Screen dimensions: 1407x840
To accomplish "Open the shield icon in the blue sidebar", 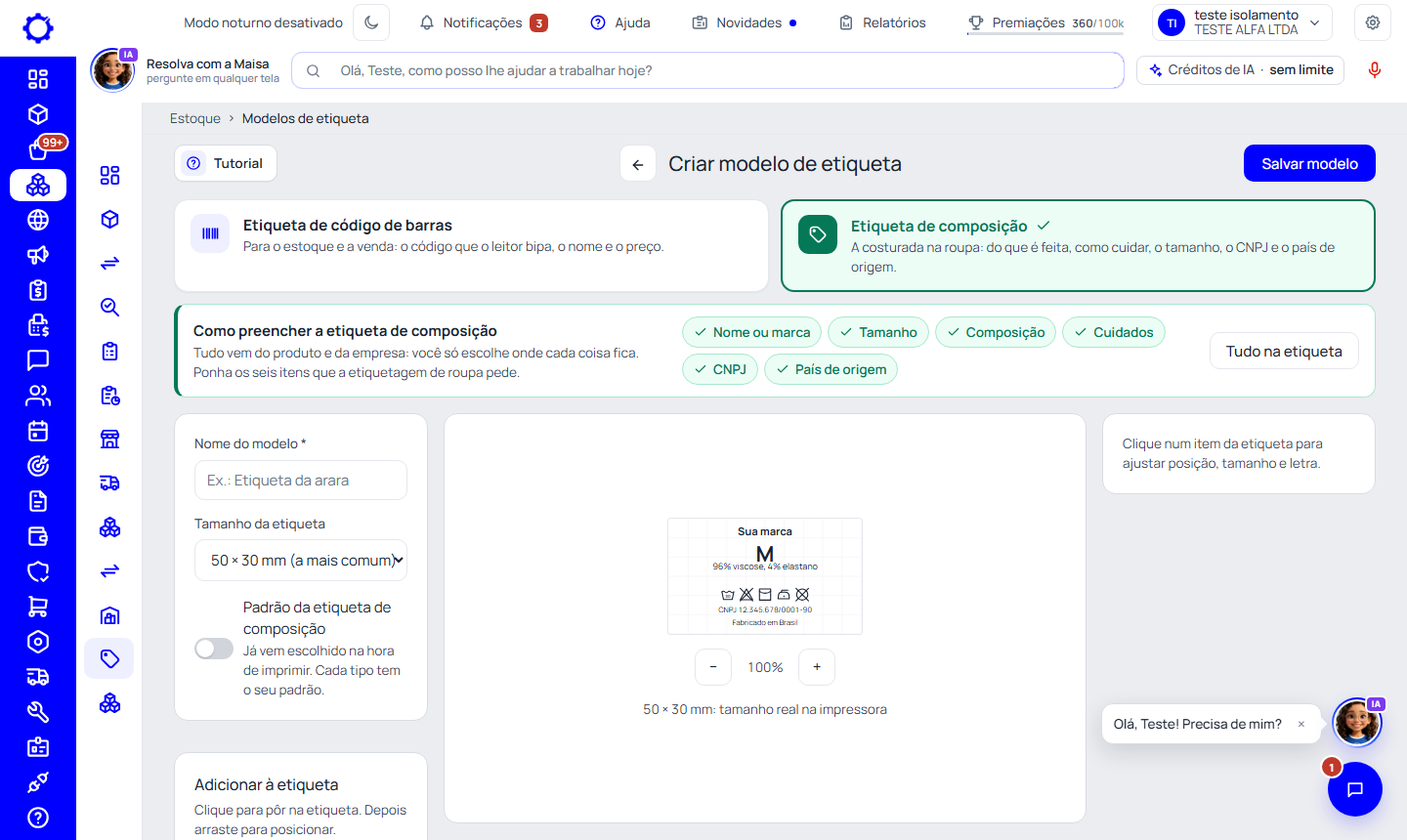I will pos(38,571).
